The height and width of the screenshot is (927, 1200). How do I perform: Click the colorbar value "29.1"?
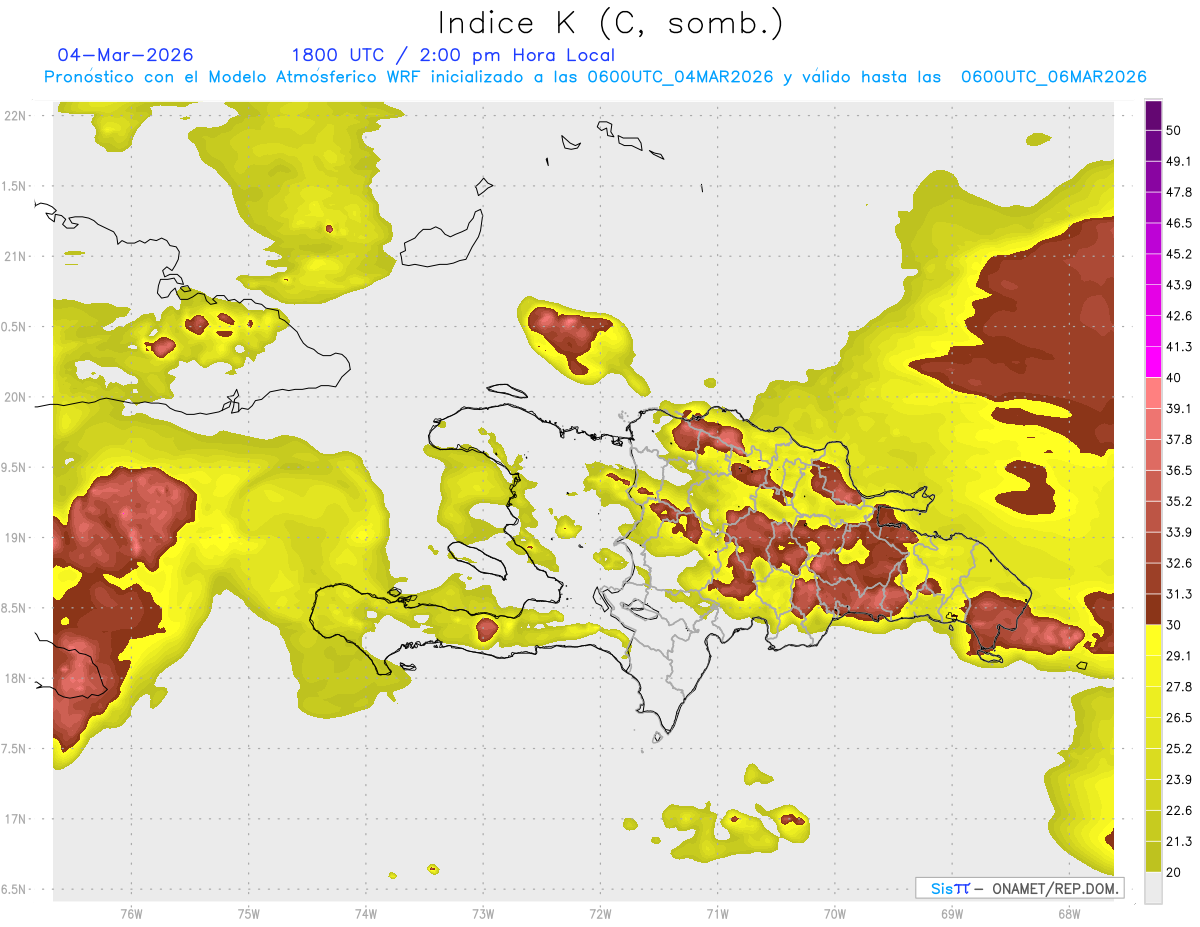(x=1179, y=656)
